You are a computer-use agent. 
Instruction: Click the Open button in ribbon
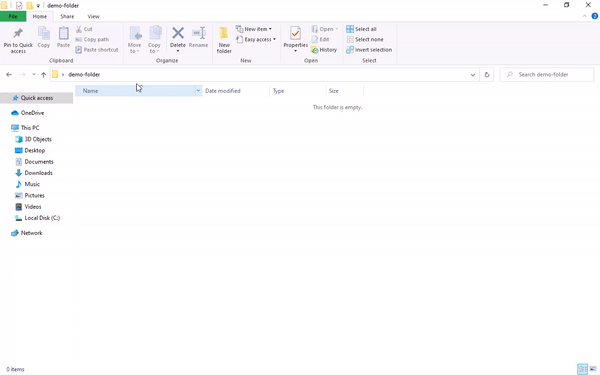click(x=324, y=29)
